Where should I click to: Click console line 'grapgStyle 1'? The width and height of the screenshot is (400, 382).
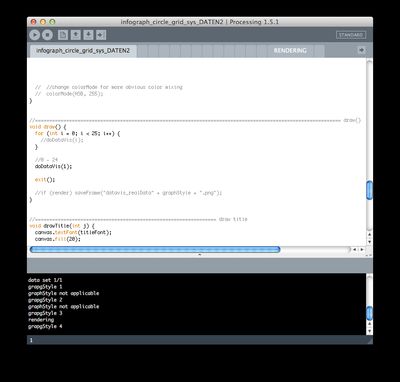(x=45, y=287)
